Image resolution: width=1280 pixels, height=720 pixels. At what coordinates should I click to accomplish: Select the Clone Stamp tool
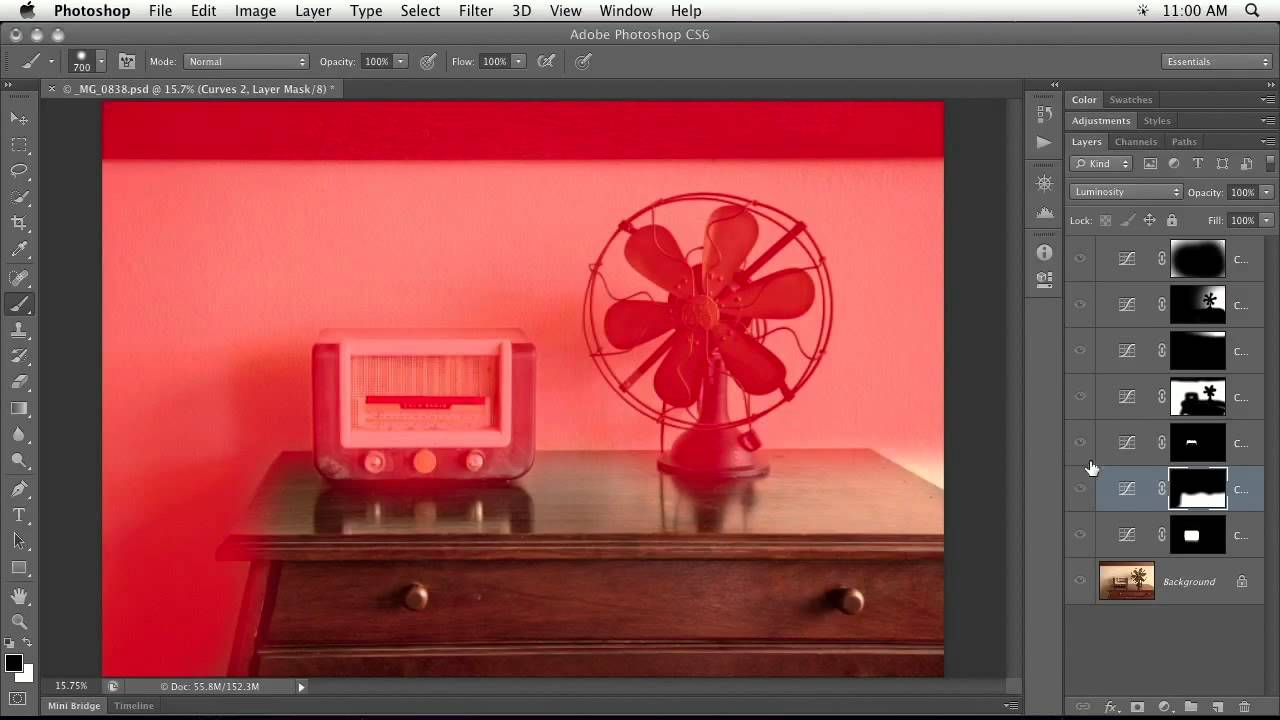point(19,330)
